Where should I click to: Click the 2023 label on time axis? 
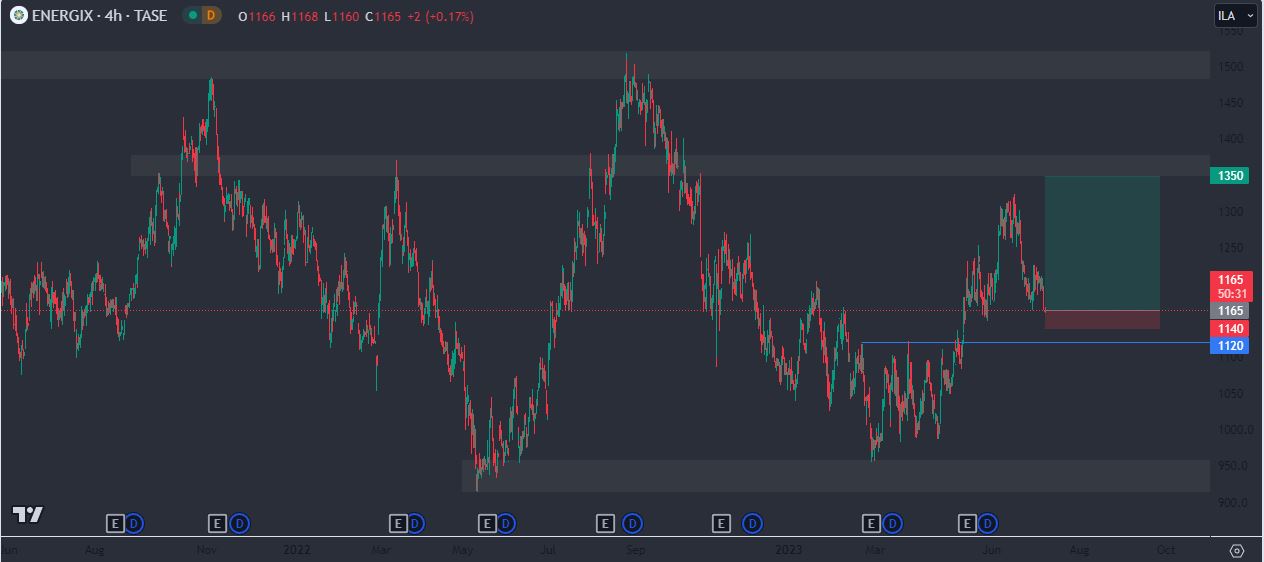tap(788, 550)
